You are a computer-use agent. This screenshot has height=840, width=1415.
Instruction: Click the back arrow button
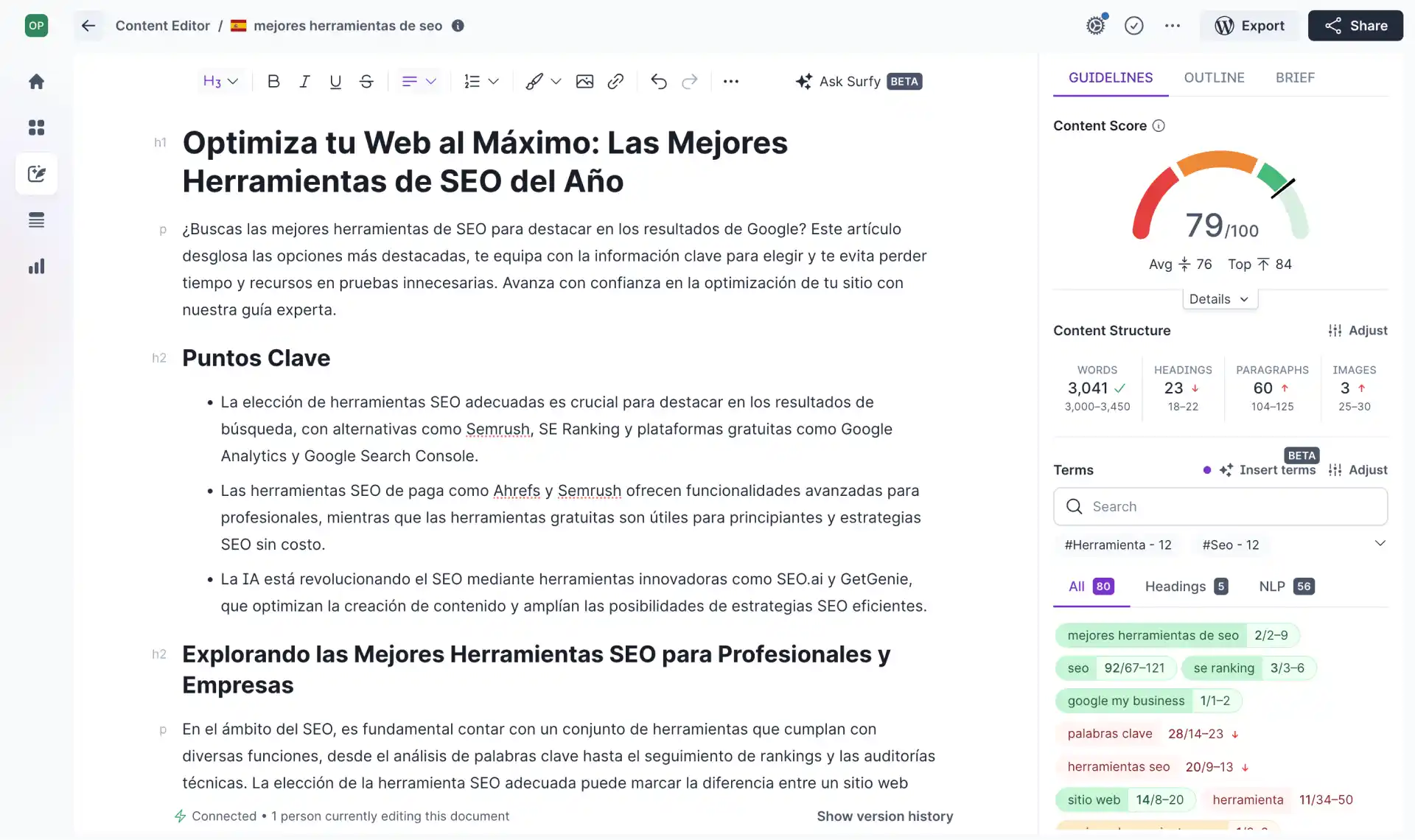[x=88, y=26]
